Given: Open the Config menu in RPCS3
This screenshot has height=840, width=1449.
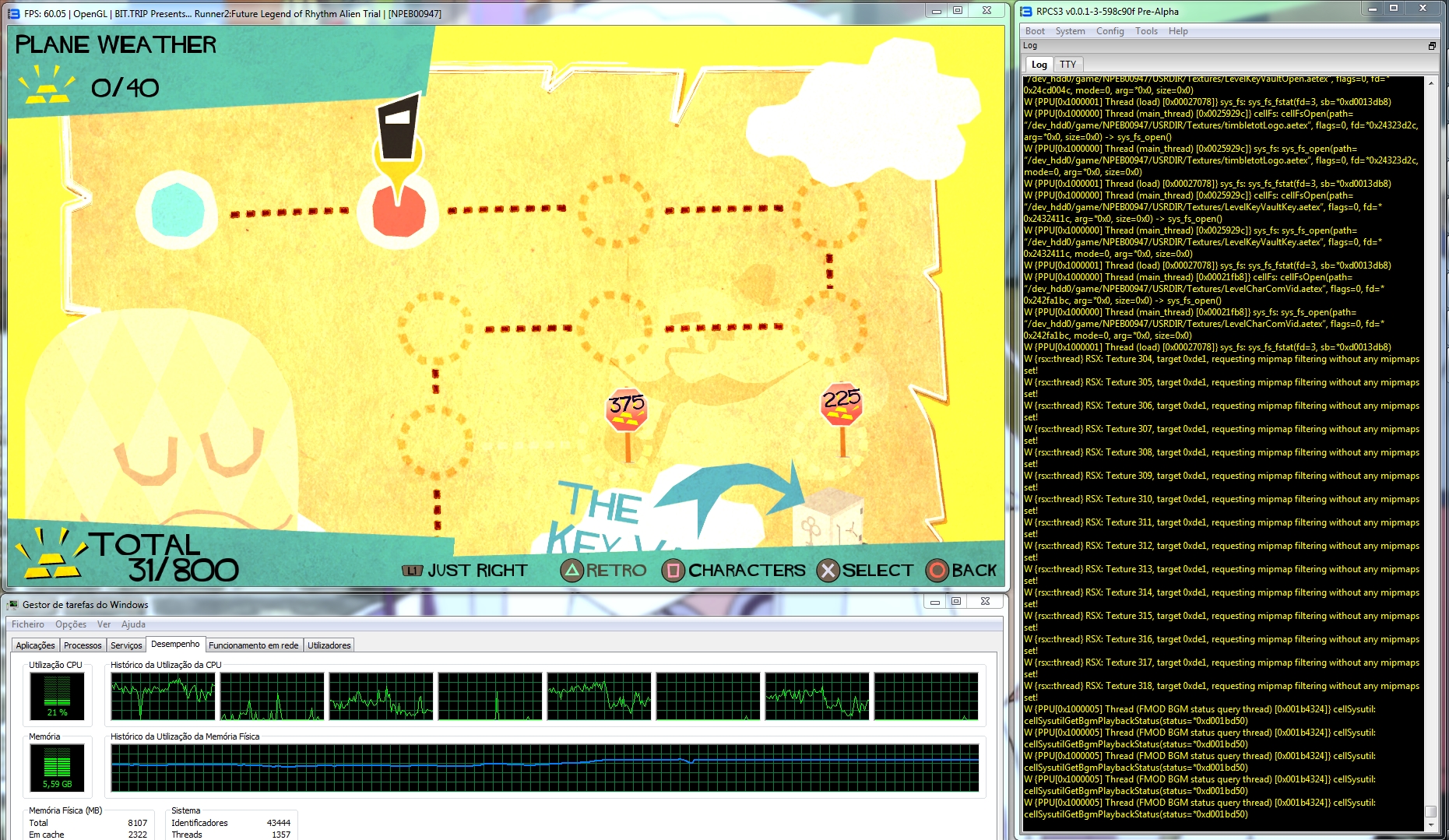Looking at the screenshot, I should pyautogui.click(x=1110, y=31).
